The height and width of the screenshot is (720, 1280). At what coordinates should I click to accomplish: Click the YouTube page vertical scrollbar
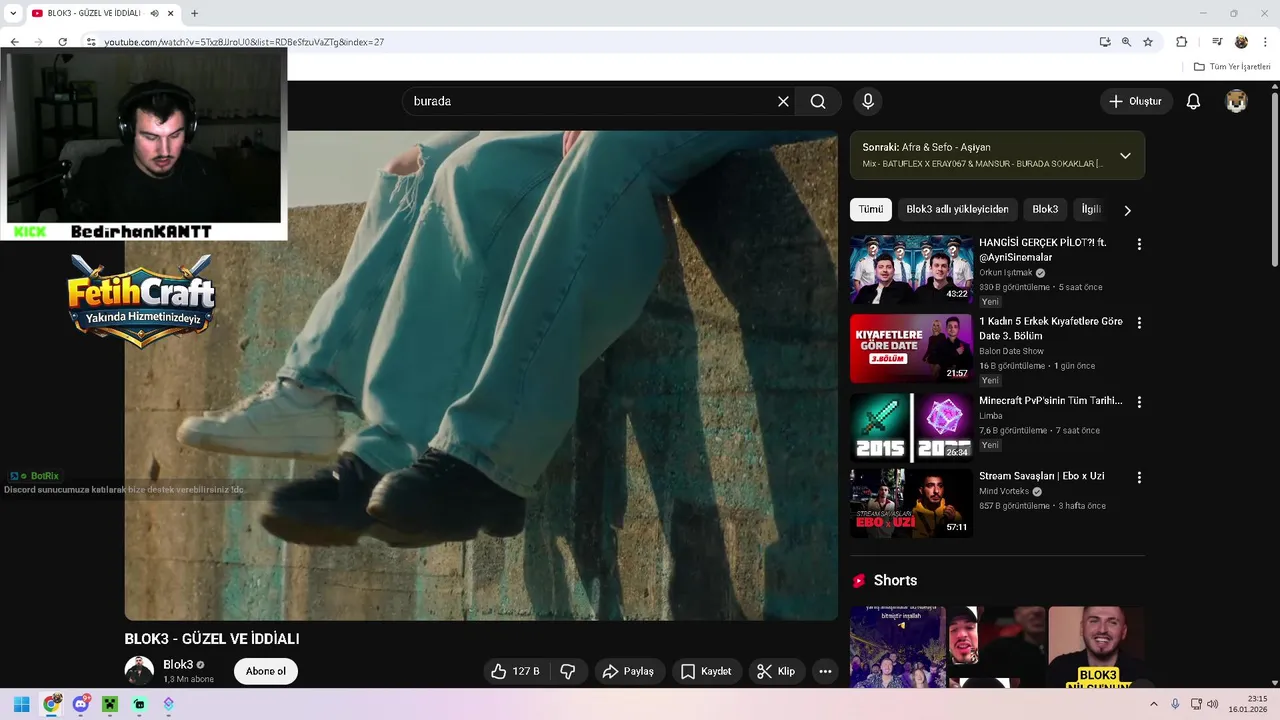pos(1275,180)
